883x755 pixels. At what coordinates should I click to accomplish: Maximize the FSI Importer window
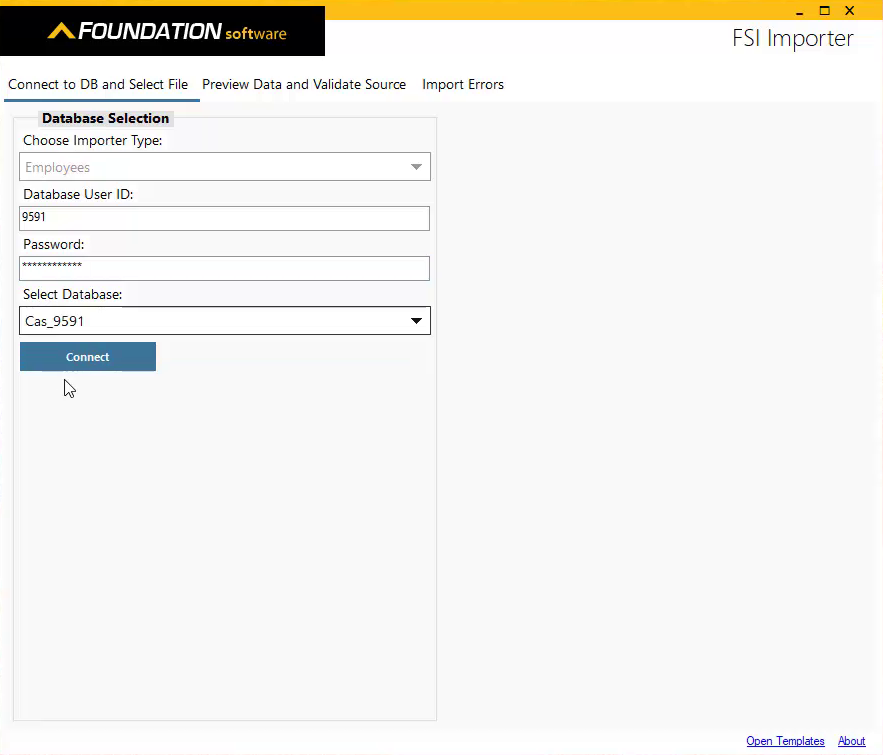824,11
